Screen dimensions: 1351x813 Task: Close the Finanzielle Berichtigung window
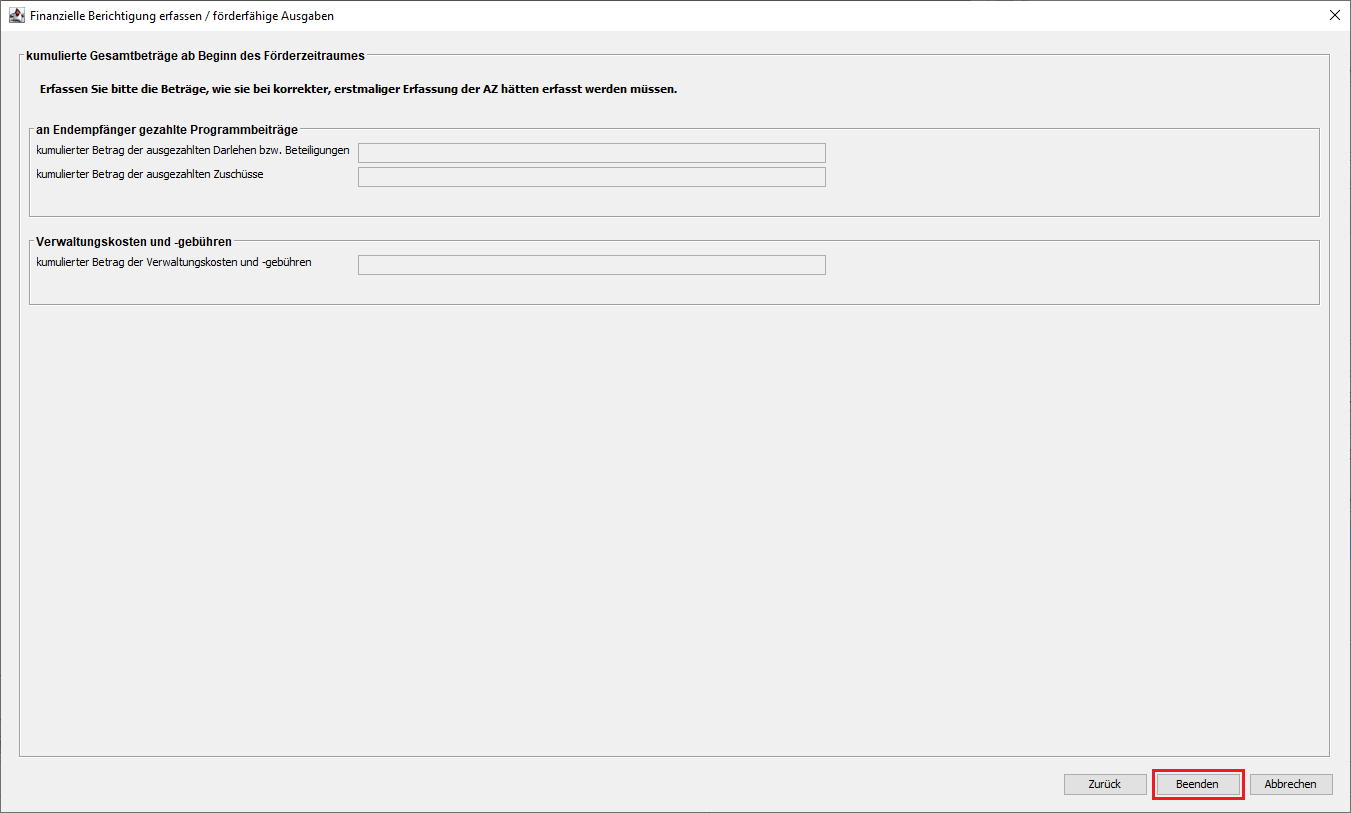click(1334, 16)
